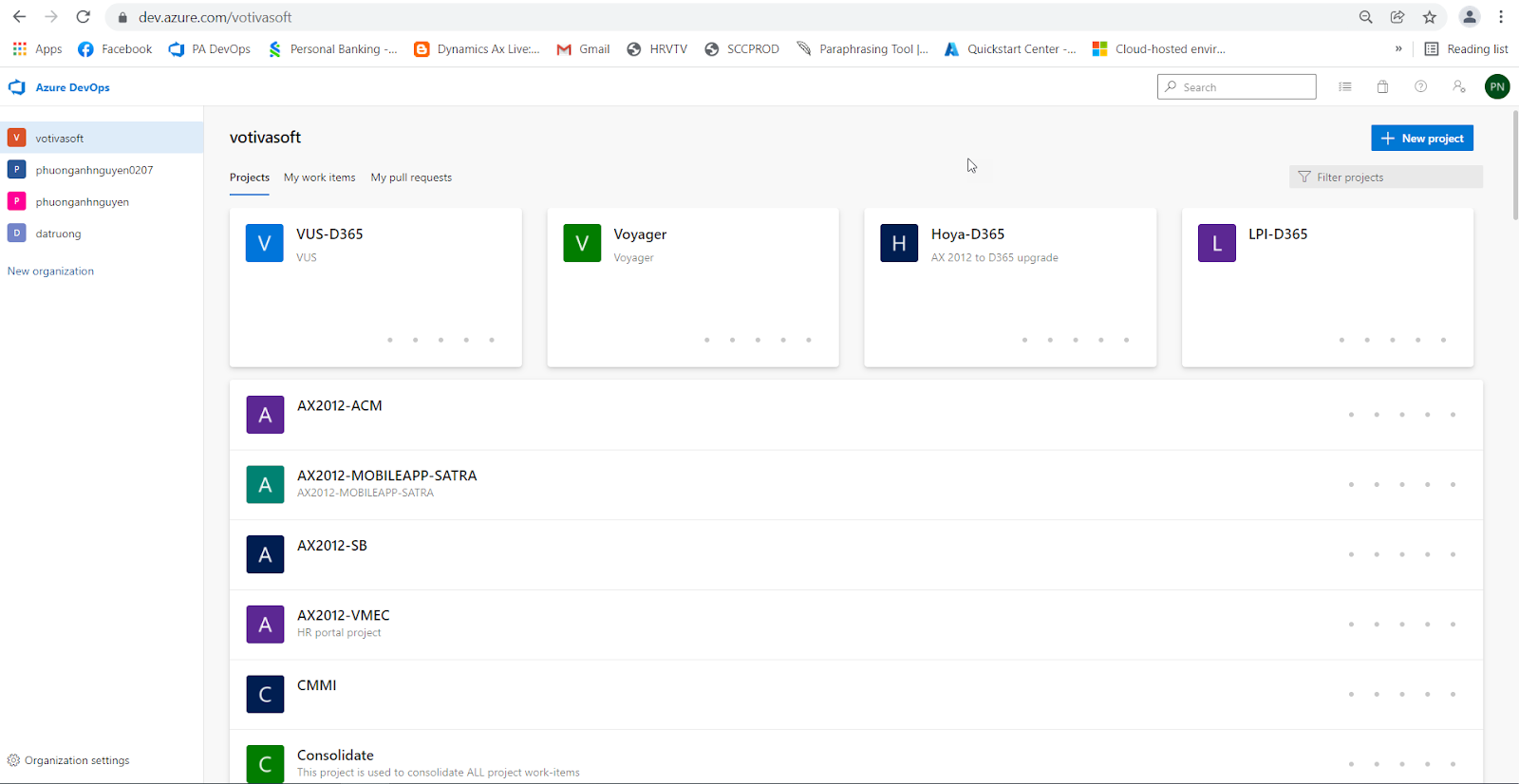Viewport: 1519px width, 784px height.
Task: Open the Apps grid bookmark
Action: (x=37, y=49)
